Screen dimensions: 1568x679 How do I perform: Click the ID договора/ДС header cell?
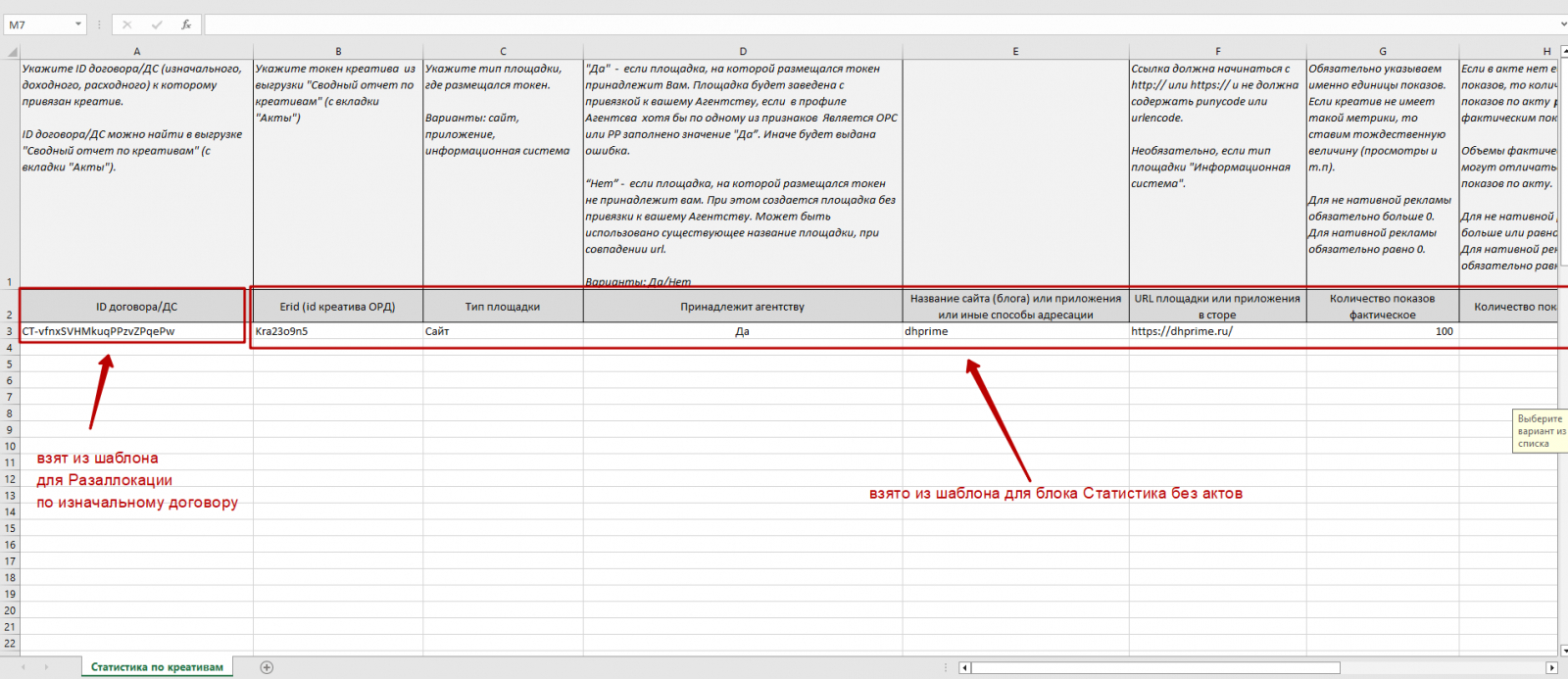[x=136, y=307]
